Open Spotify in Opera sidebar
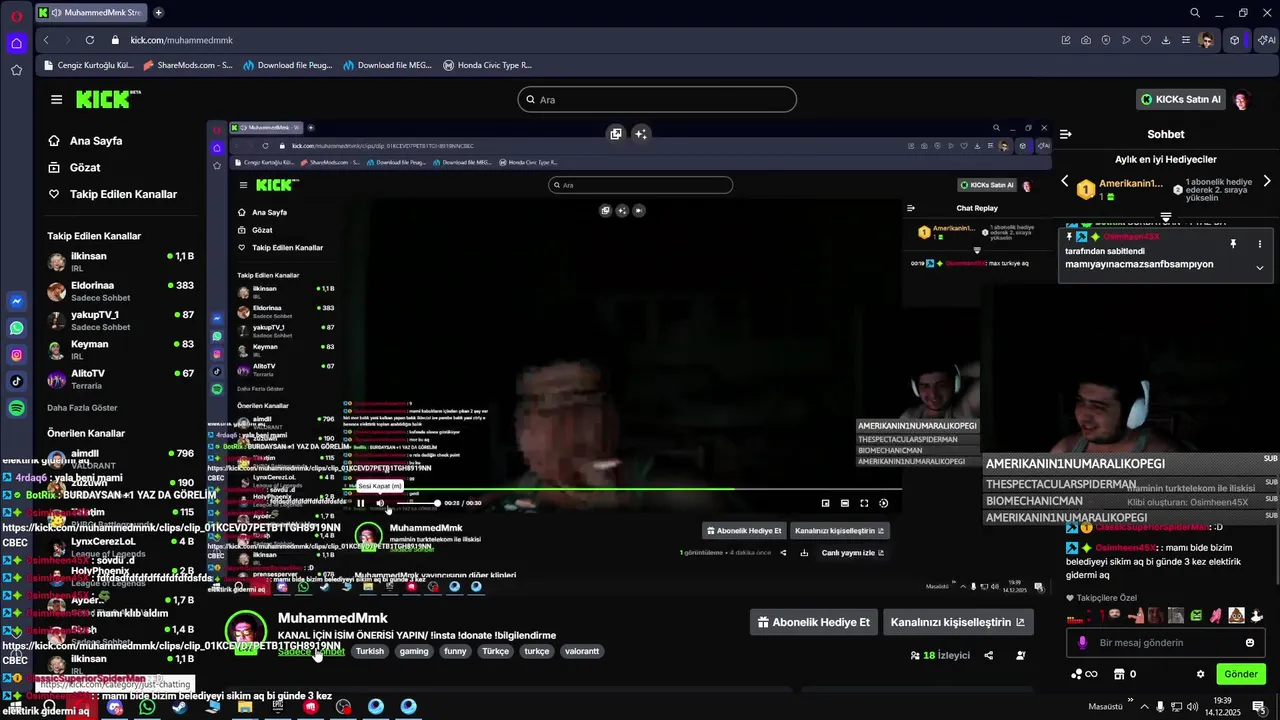 click(17, 408)
